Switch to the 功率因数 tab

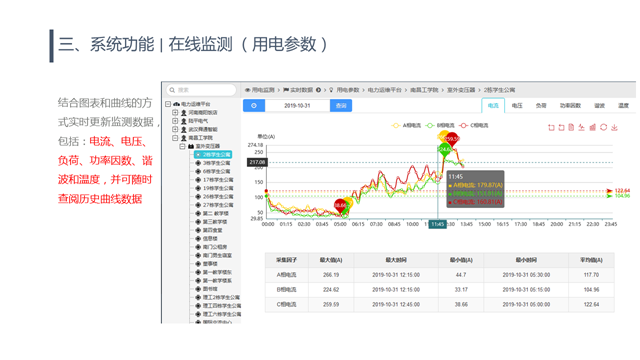[x=570, y=105]
